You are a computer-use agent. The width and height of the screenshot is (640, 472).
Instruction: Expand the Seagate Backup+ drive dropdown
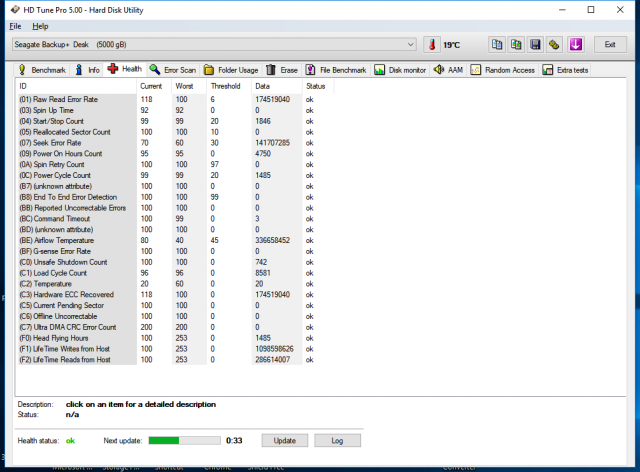click(x=411, y=45)
